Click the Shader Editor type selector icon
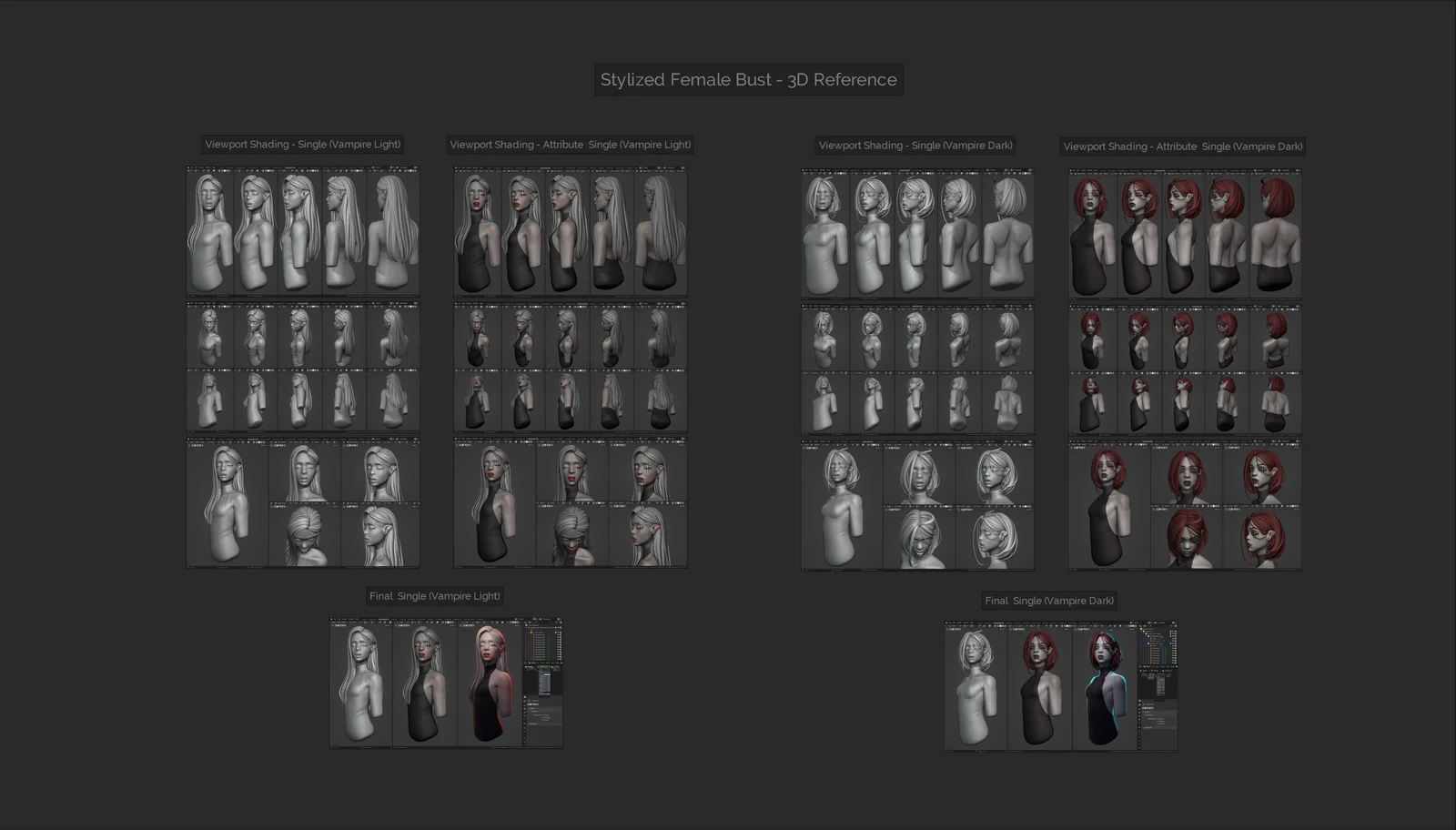The width and height of the screenshot is (1456, 830). click(524, 662)
